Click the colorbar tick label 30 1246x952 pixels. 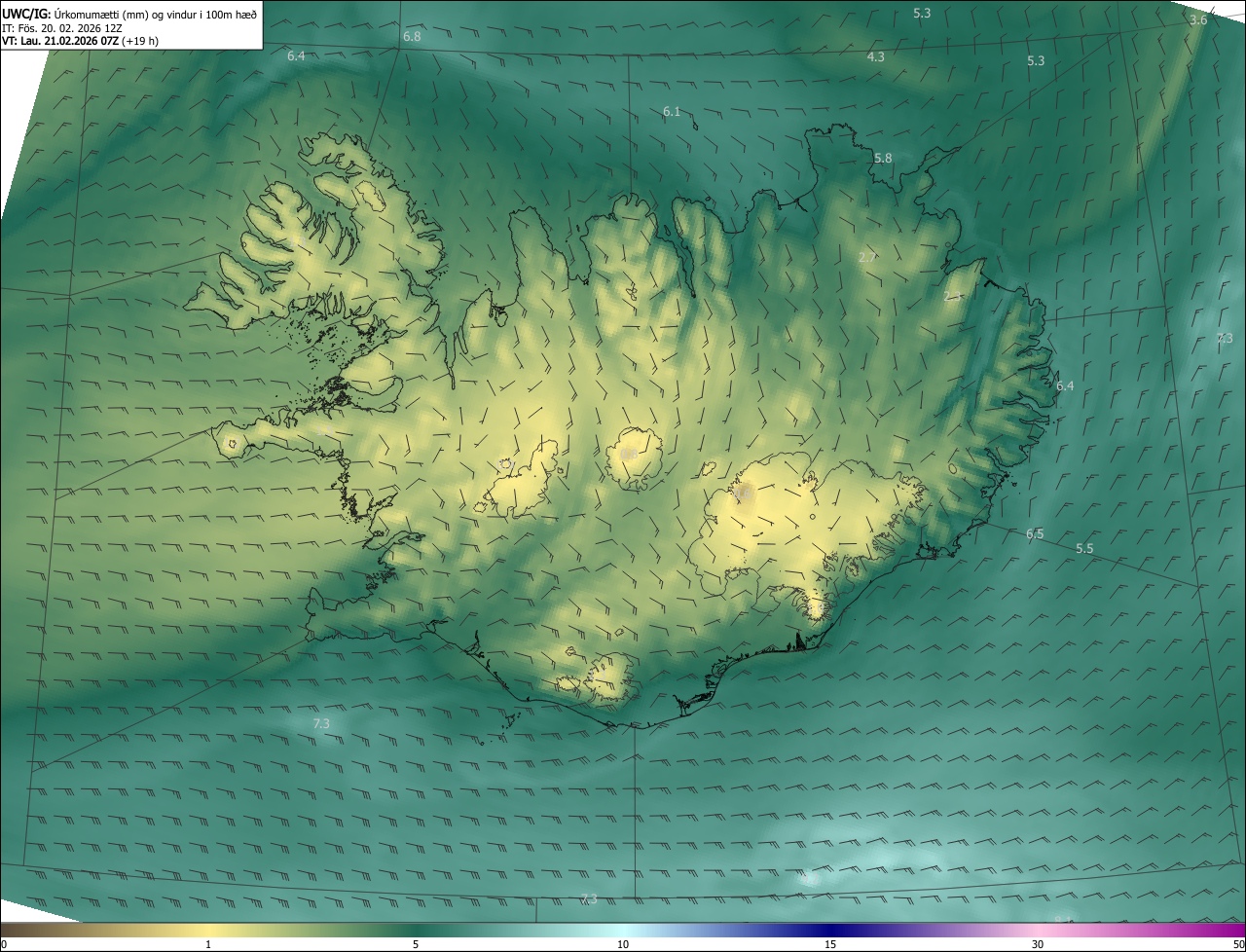(1038, 944)
